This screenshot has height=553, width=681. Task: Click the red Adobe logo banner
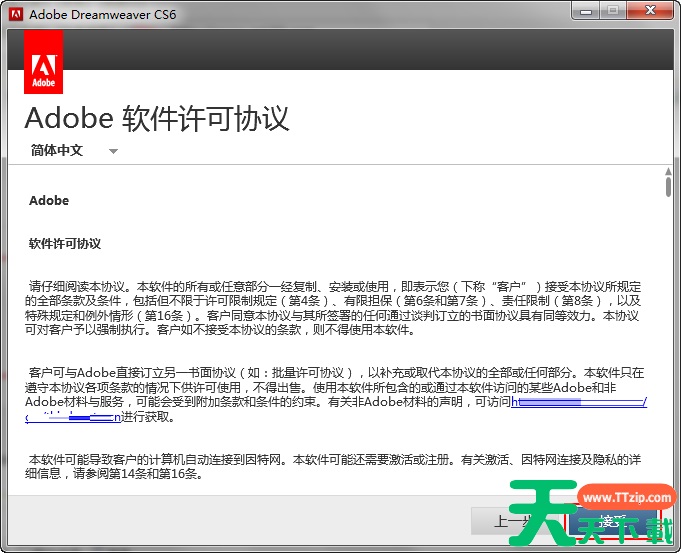click(43, 62)
